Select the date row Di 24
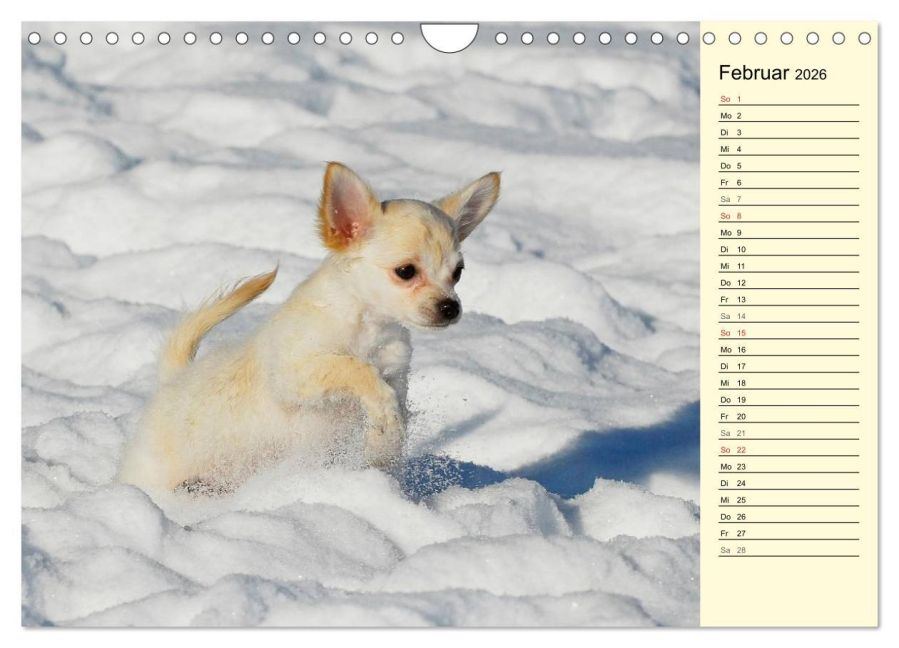Viewport: 899px width, 648px height. [x=789, y=483]
